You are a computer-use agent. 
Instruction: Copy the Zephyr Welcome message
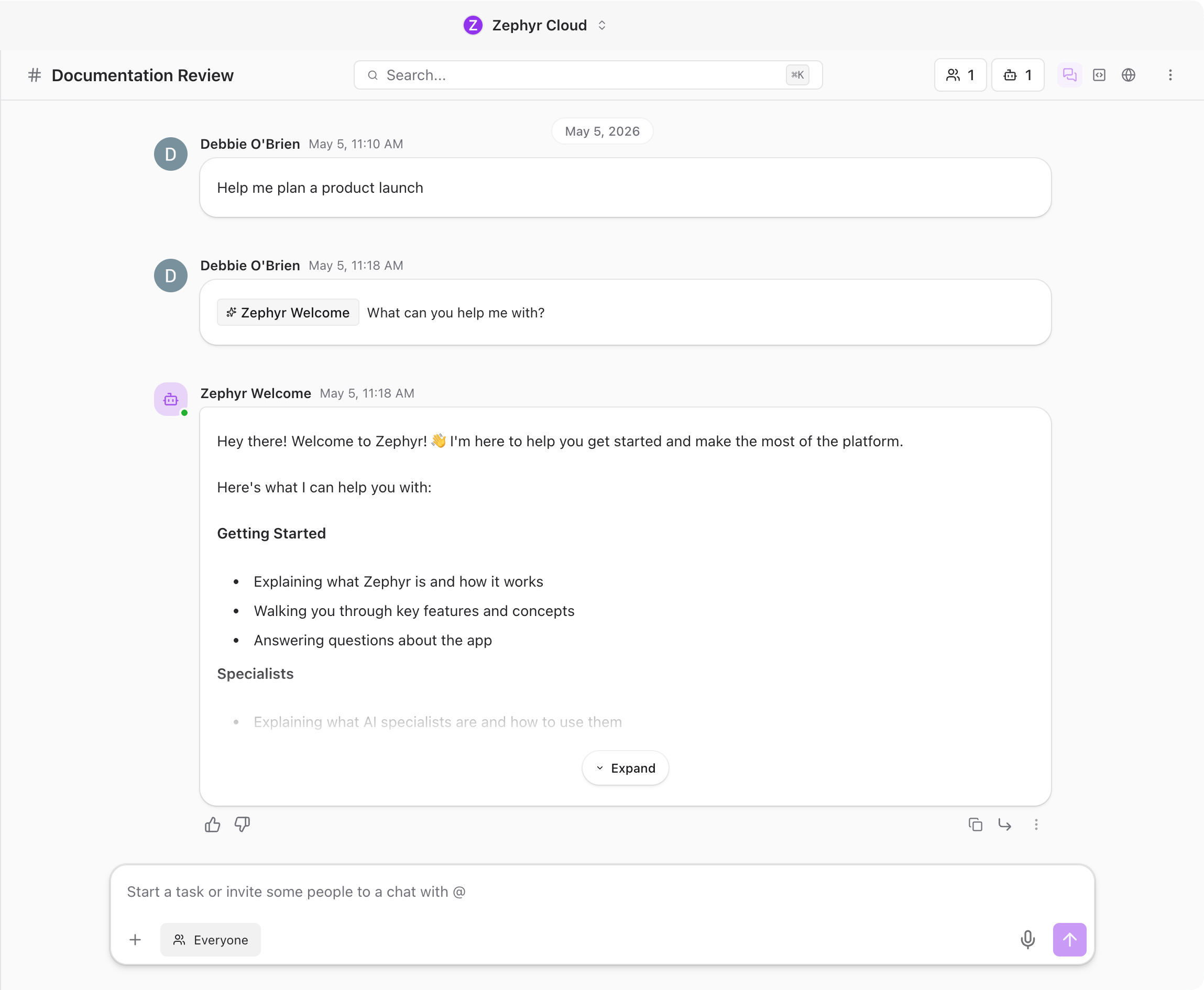coord(975,824)
